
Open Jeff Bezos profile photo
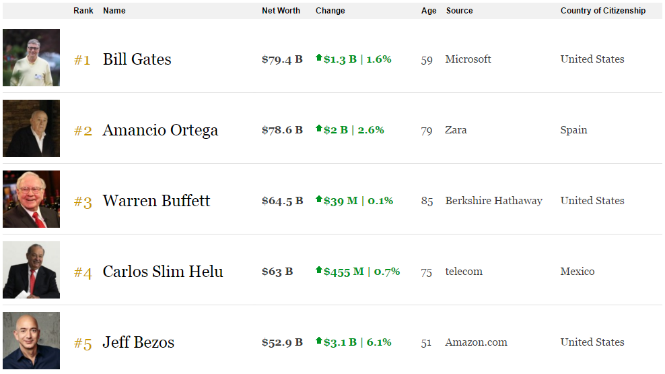31,341
